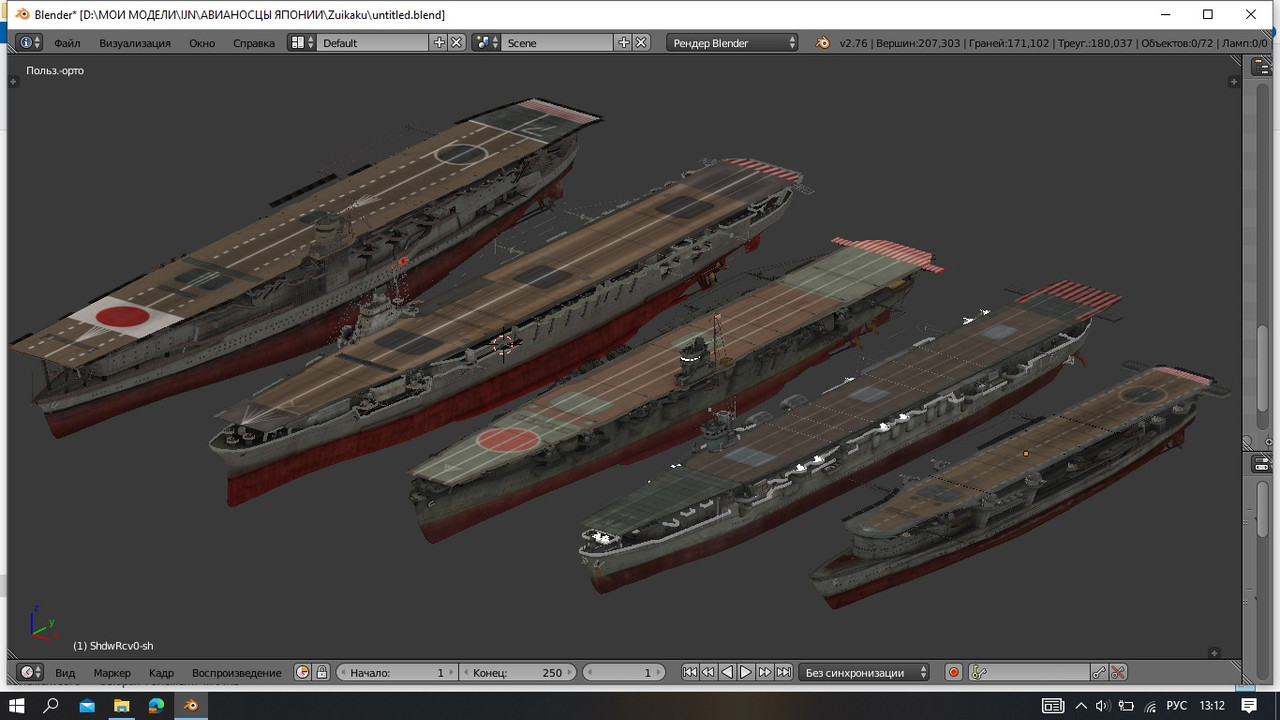Toggle automatic keyframe record button
The width and height of the screenshot is (1280, 720).
click(x=954, y=673)
